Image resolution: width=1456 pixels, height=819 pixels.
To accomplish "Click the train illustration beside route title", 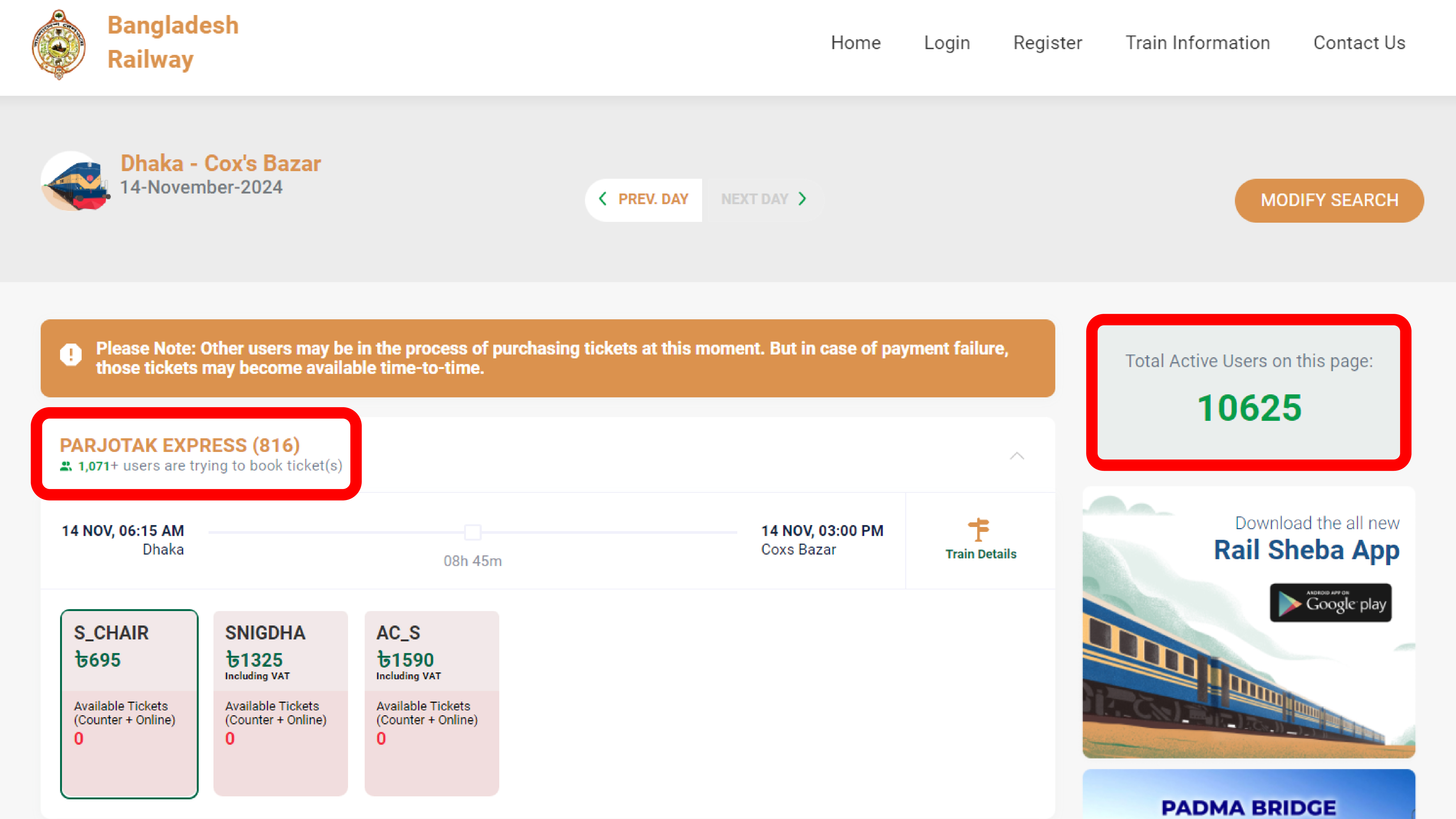I will point(75,181).
